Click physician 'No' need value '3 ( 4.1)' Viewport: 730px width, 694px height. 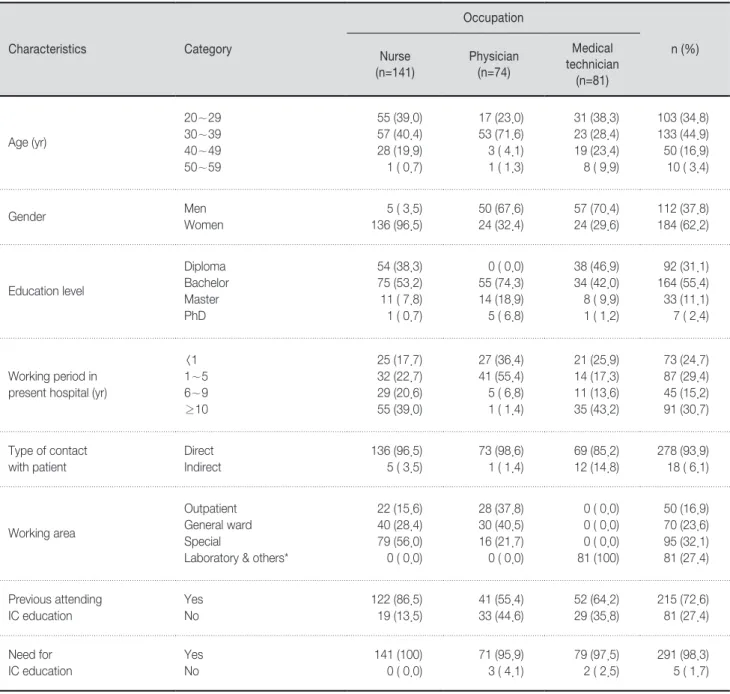click(x=506, y=671)
